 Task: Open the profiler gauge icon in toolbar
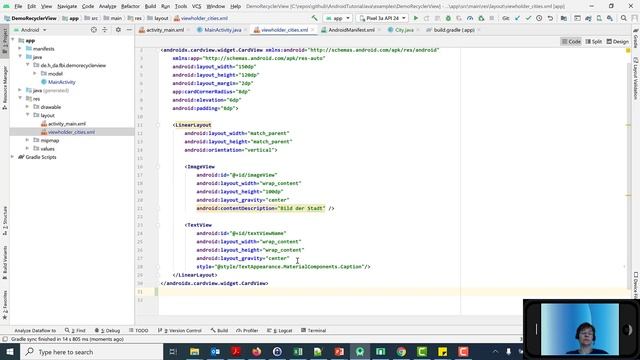pyautogui.click(x=470, y=18)
